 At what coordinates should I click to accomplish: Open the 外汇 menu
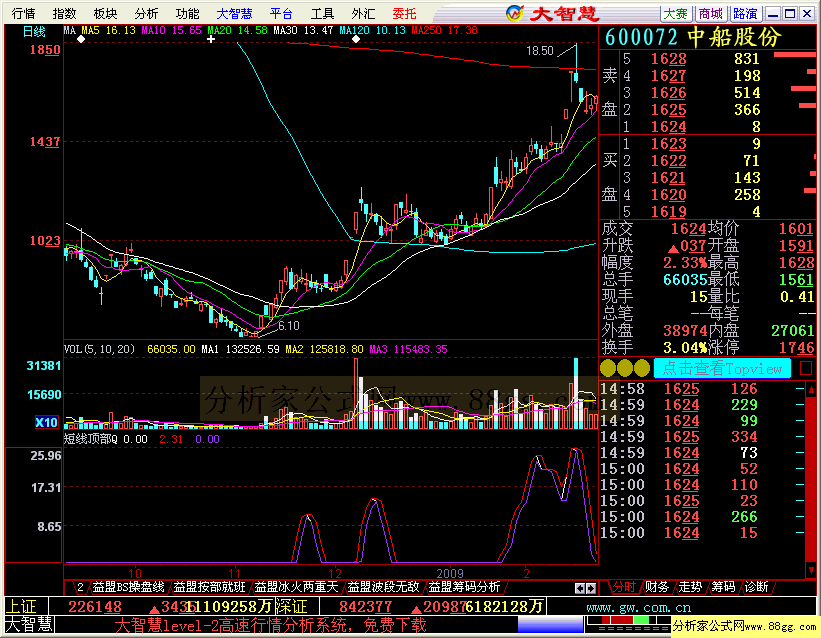(363, 14)
